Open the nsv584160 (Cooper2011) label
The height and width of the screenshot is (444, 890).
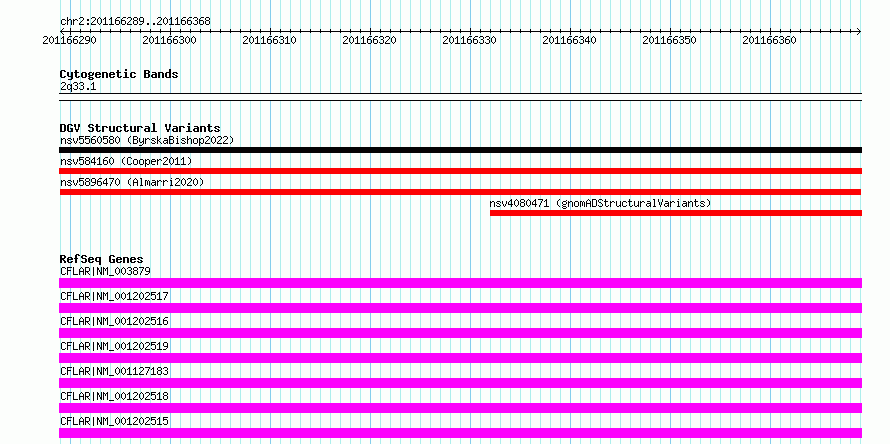point(126,161)
